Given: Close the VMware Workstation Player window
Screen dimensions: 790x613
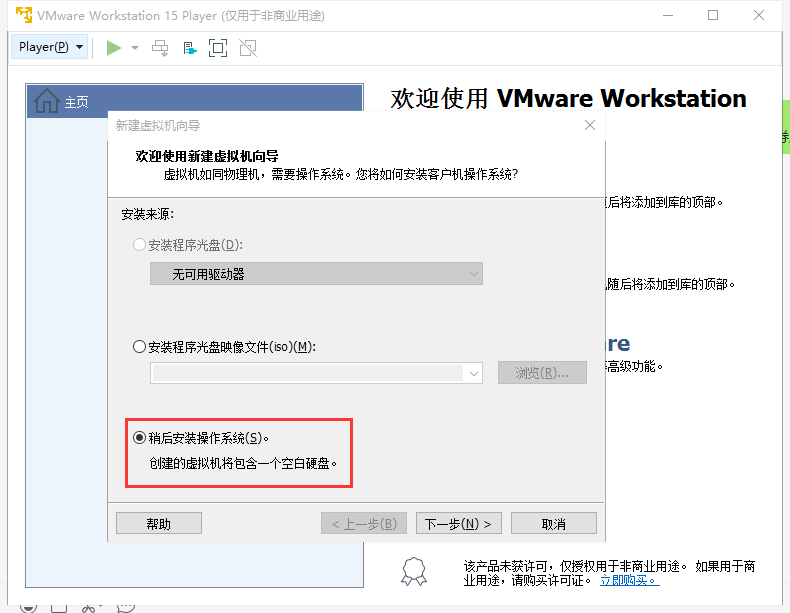Looking at the screenshot, I should (759, 16).
